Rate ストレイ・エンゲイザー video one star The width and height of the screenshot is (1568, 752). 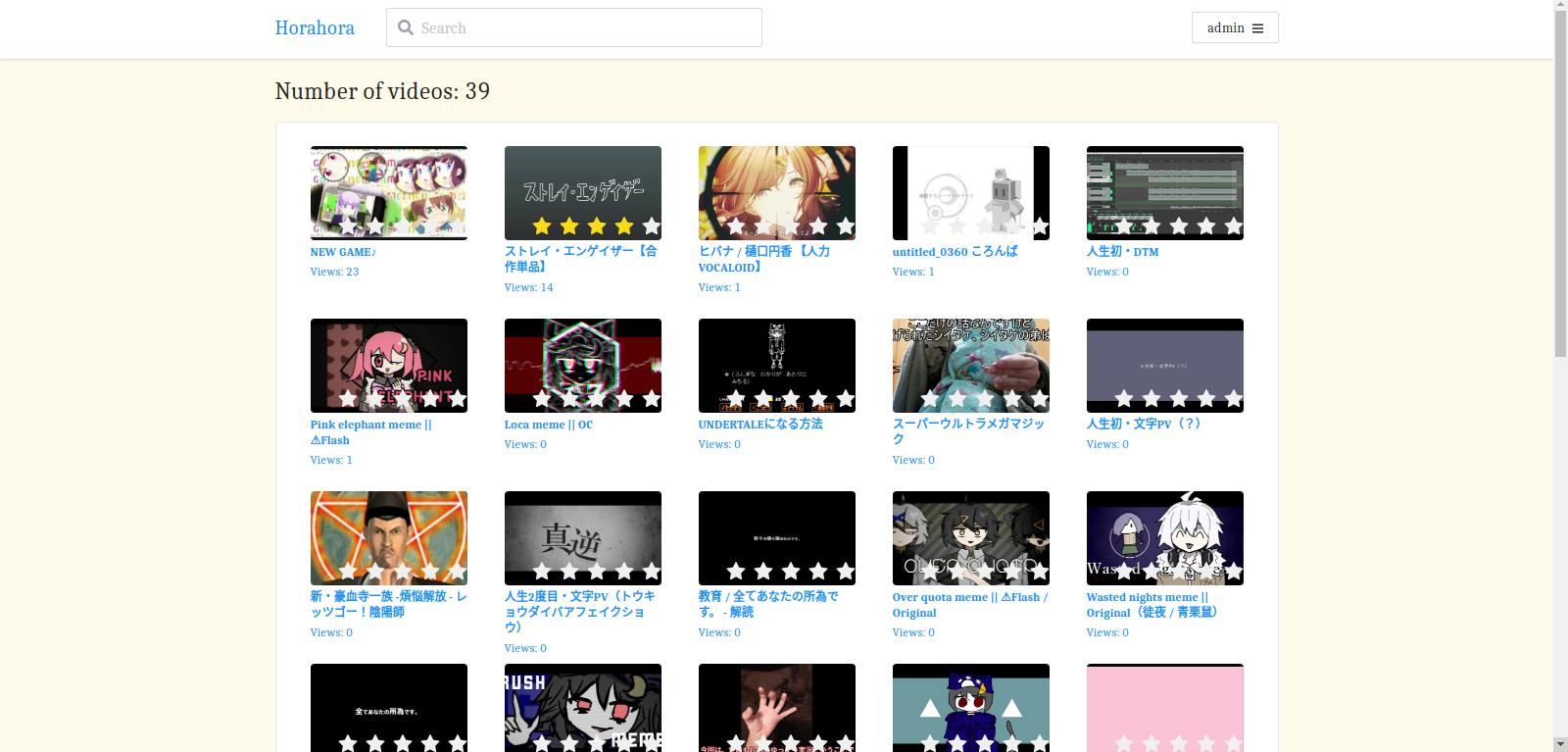pos(542,226)
